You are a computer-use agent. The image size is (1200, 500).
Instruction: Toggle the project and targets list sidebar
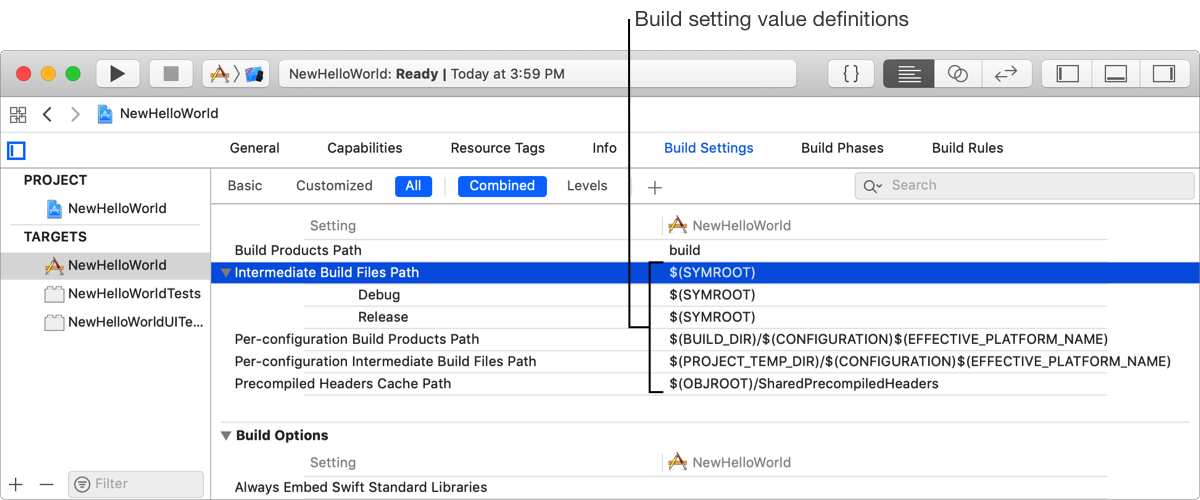click(16, 151)
